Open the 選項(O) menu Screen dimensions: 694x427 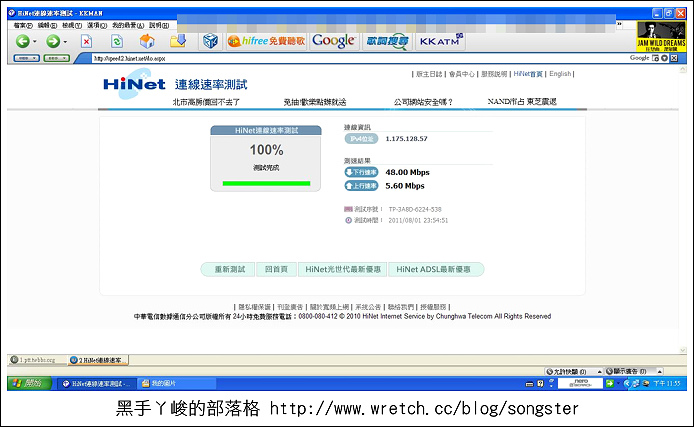pyautogui.click(x=97, y=26)
